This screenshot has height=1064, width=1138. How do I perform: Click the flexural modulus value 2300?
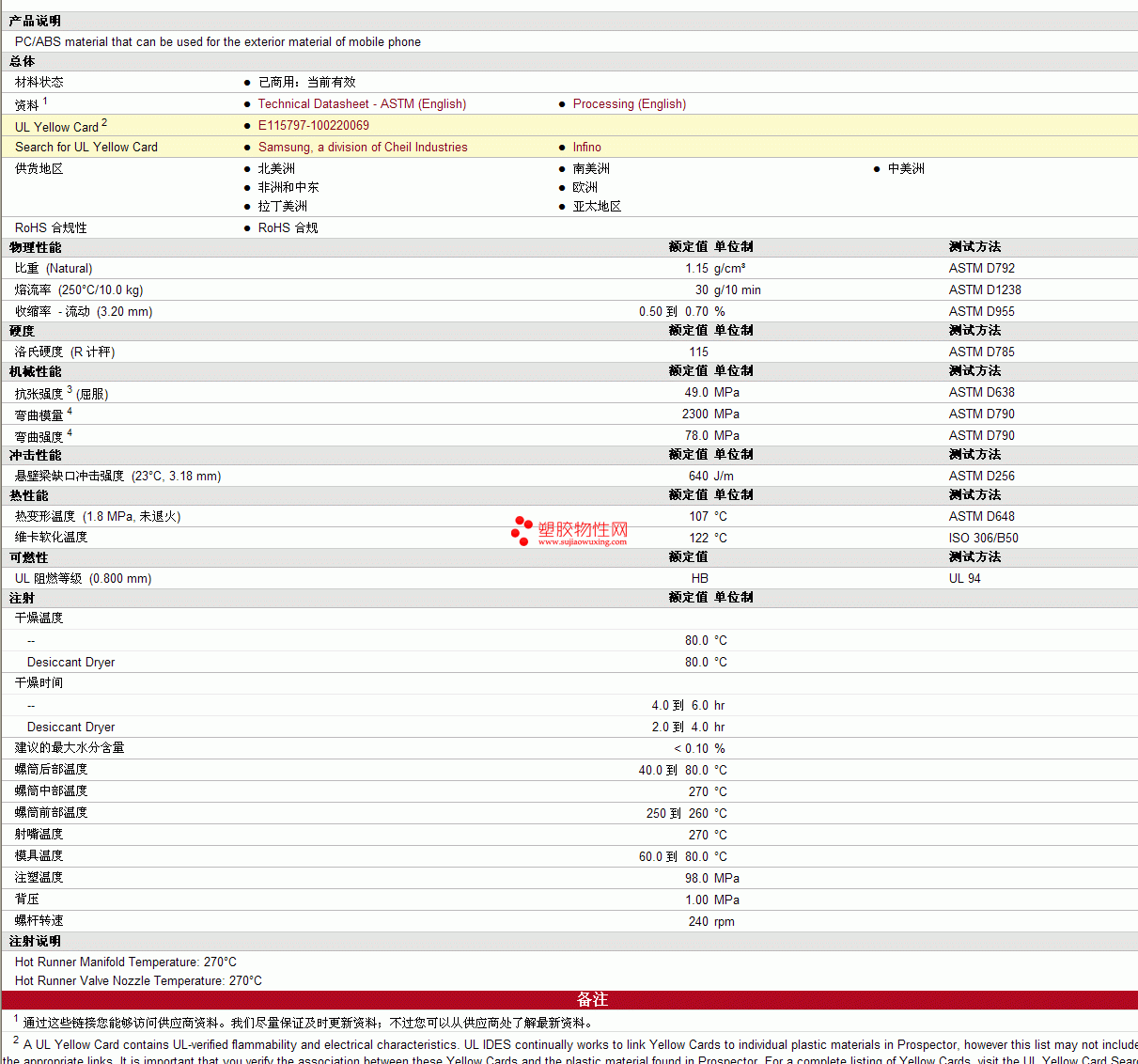click(x=695, y=415)
